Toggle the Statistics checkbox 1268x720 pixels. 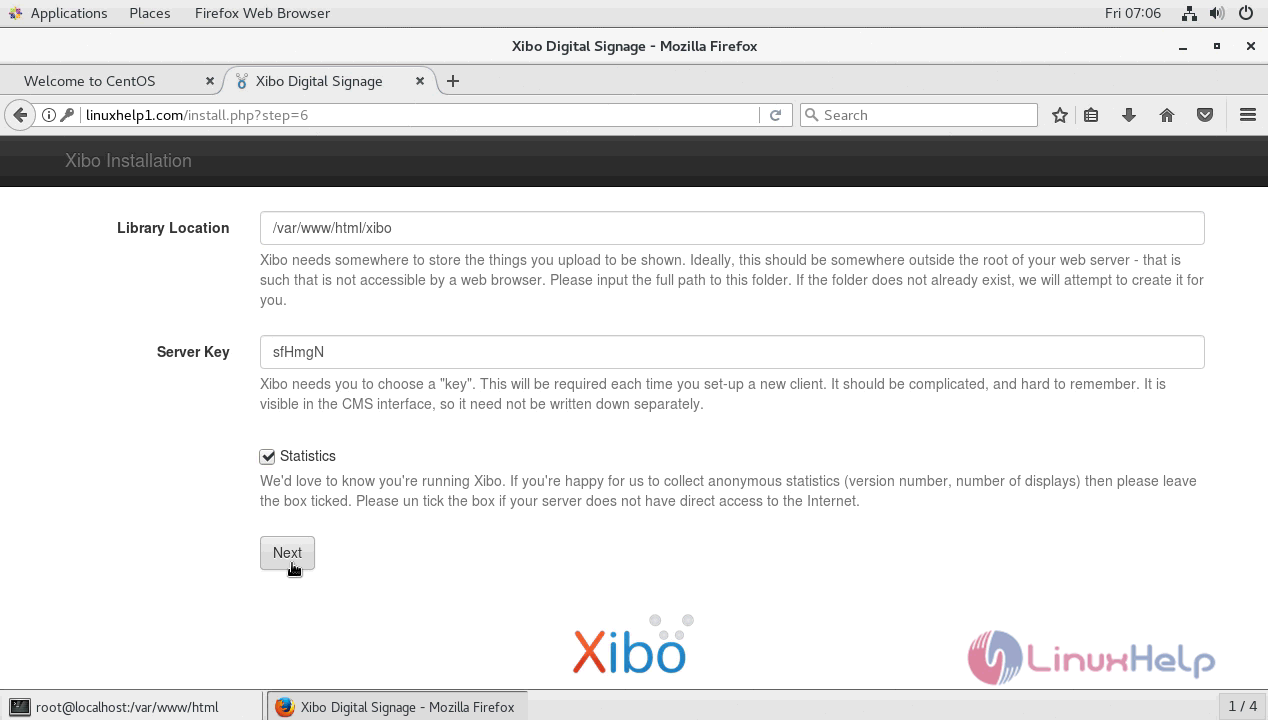point(267,457)
